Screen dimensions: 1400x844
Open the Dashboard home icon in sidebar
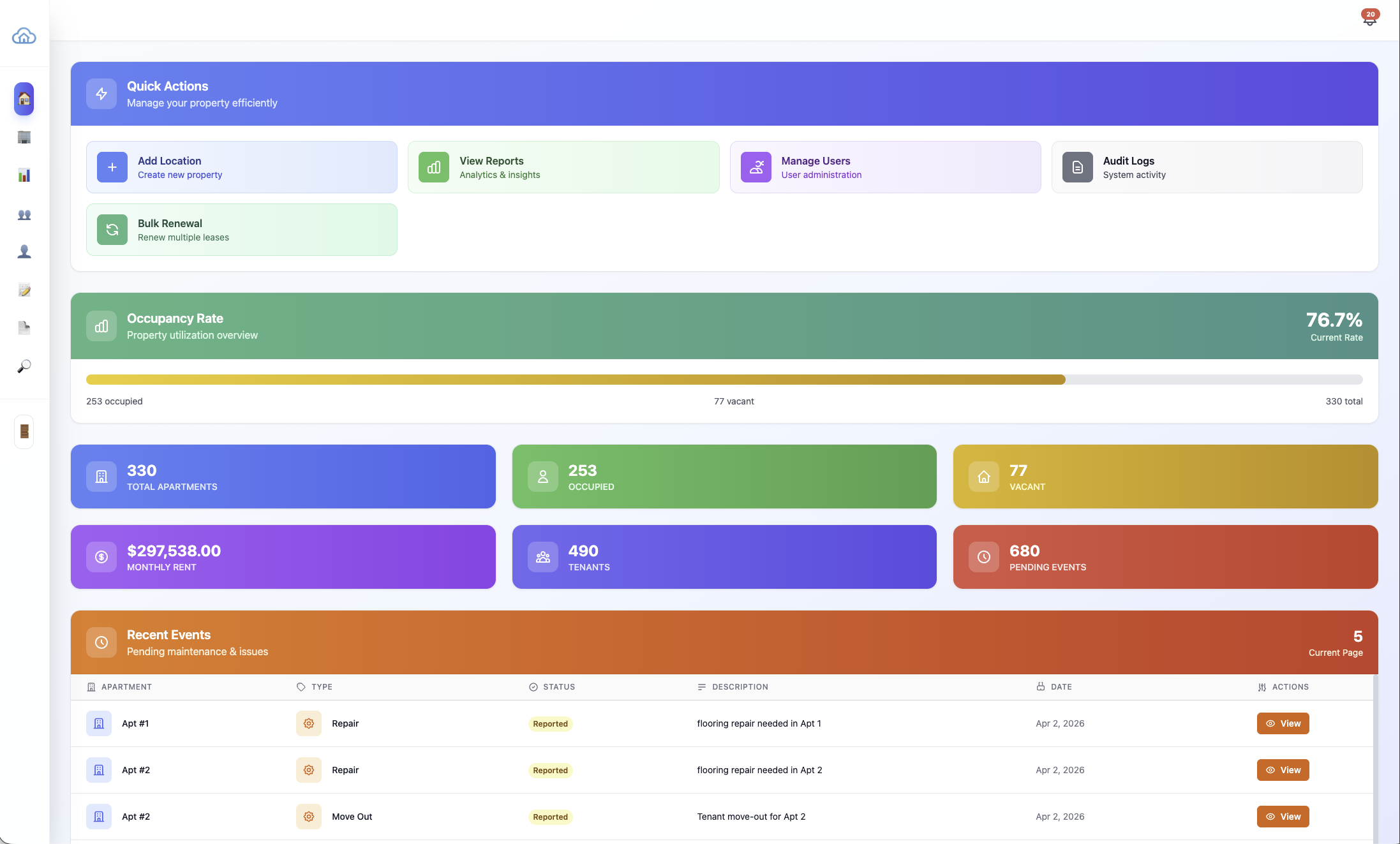[24, 99]
